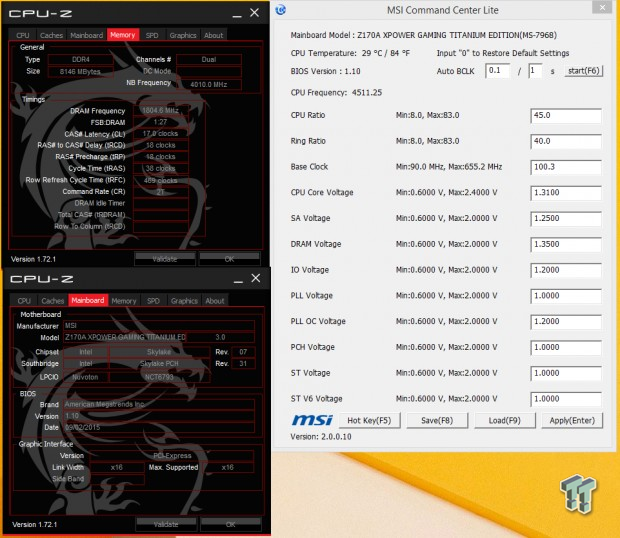Switch to Memory tab in lower CPU-Z window
620x538 pixels.
click(x=124, y=300)
